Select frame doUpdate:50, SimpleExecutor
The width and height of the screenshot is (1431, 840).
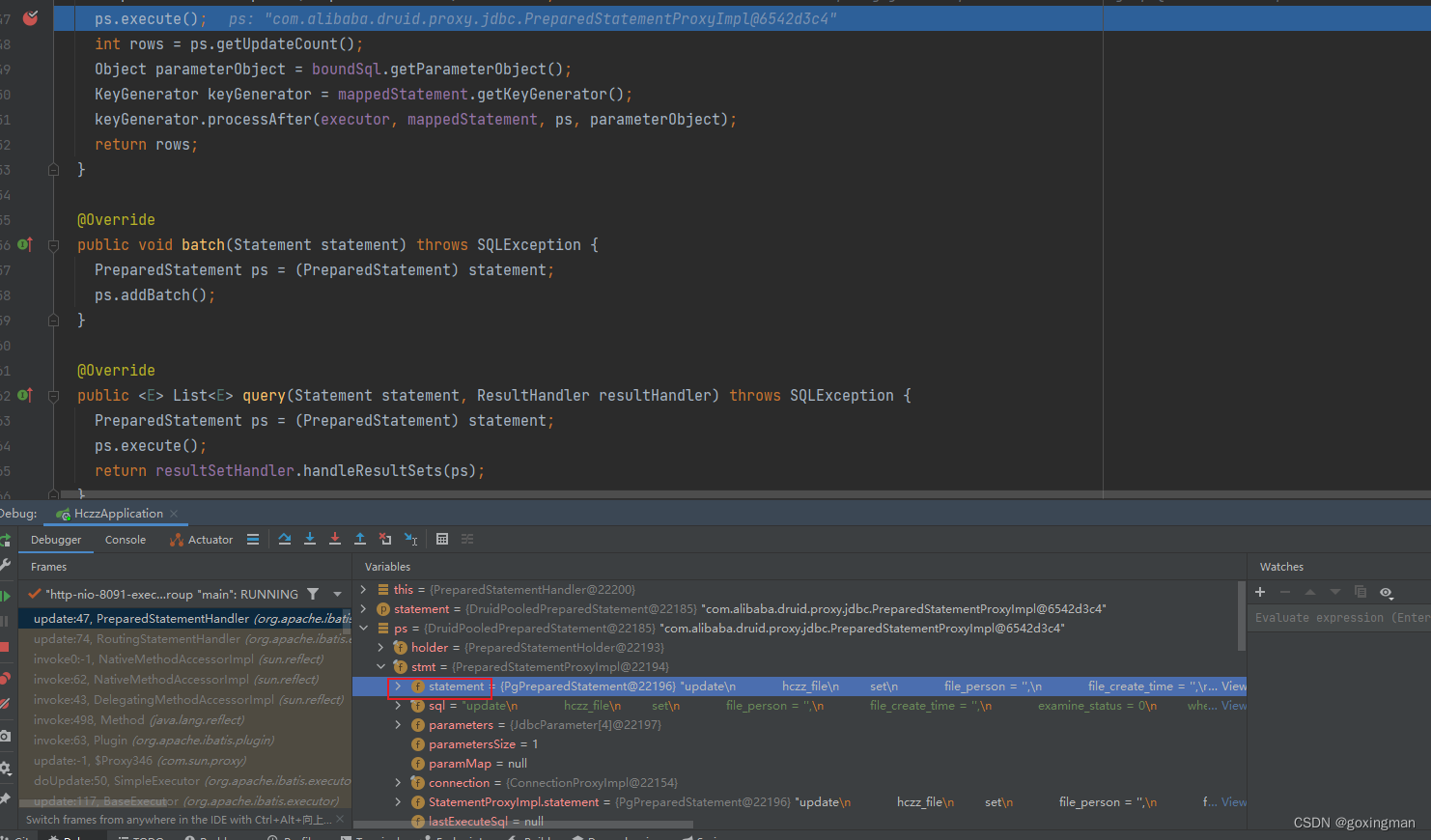185,781
